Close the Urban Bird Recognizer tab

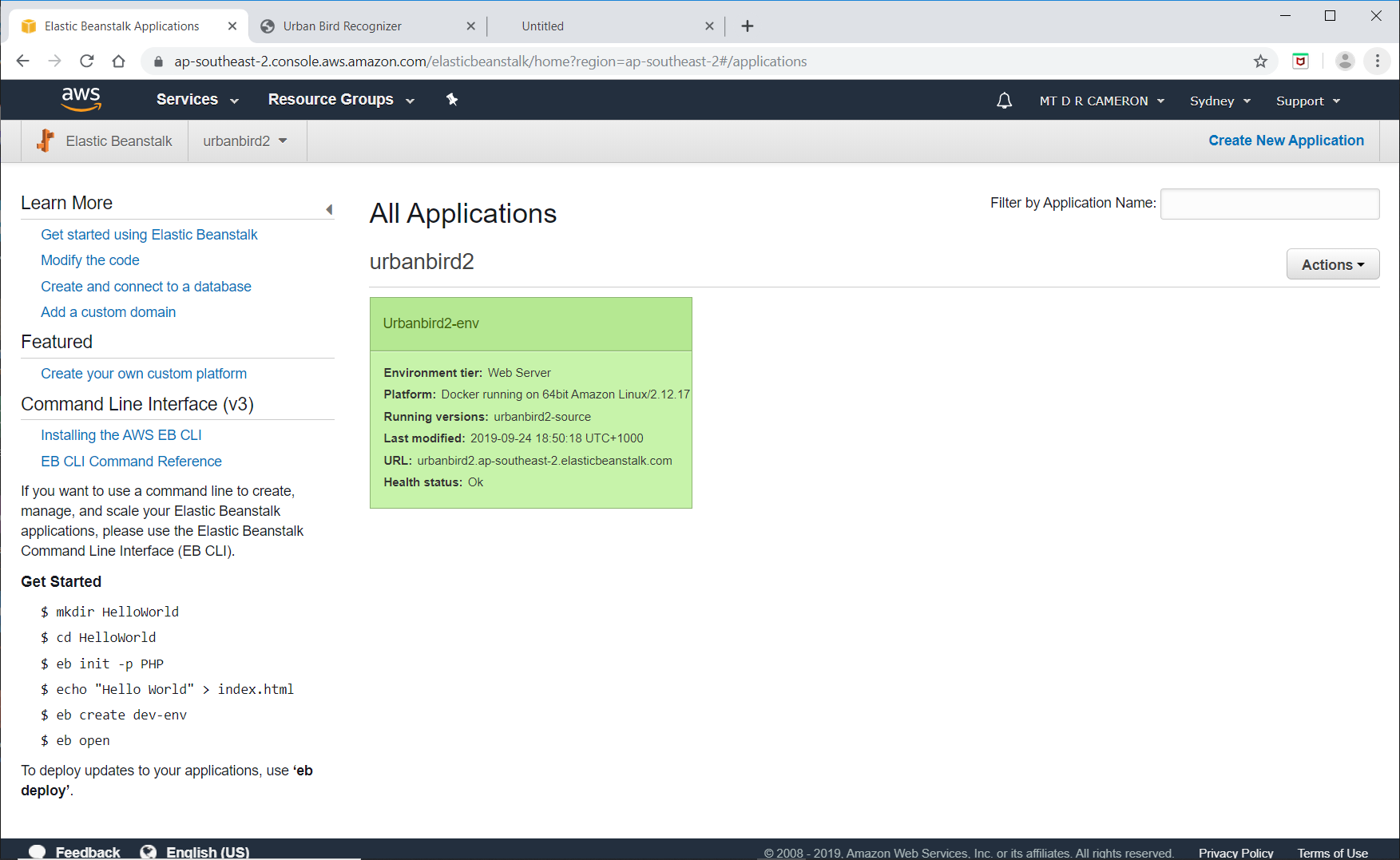(471, 26)
